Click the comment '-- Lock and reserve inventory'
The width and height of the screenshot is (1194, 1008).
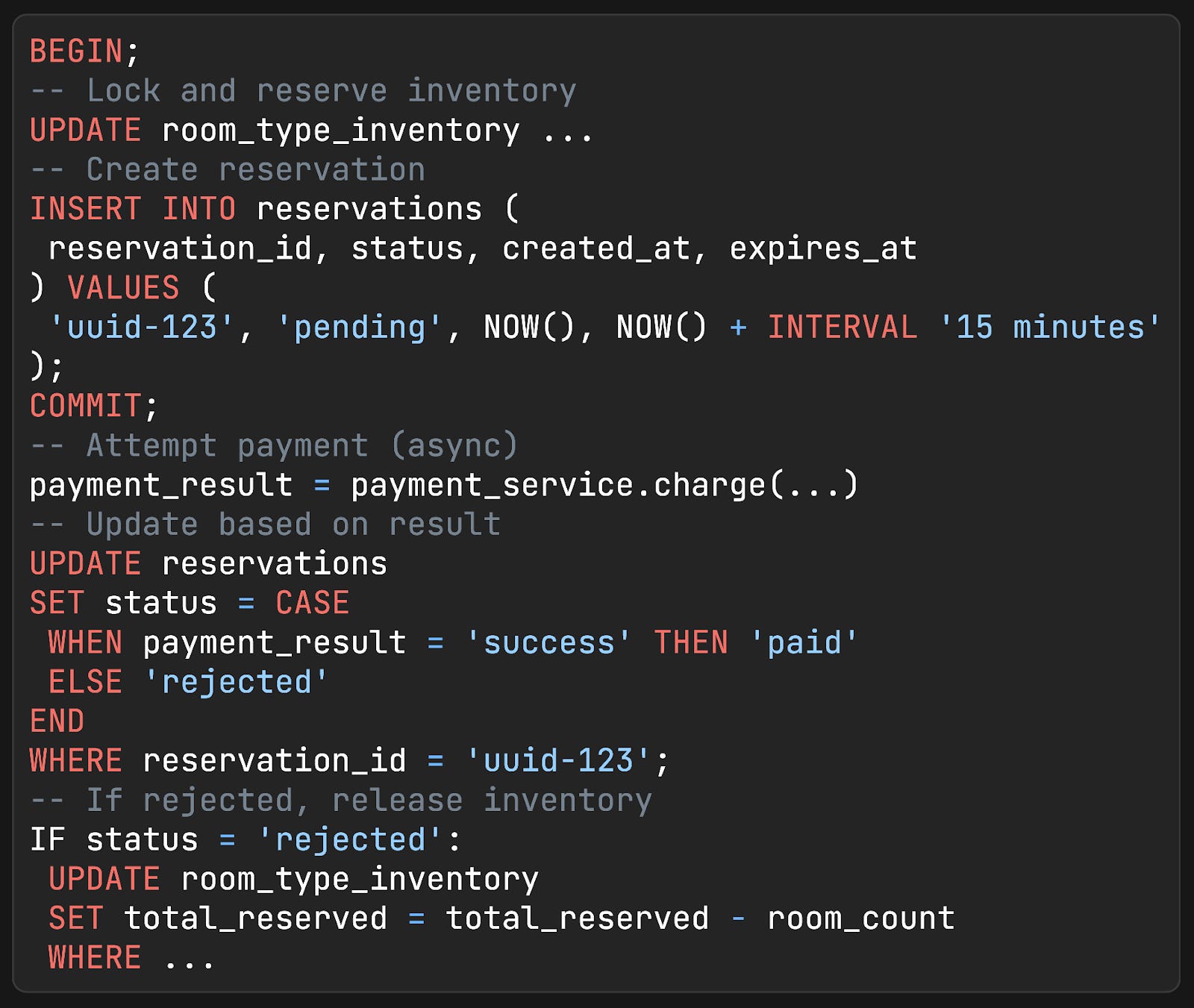[303, 91]
